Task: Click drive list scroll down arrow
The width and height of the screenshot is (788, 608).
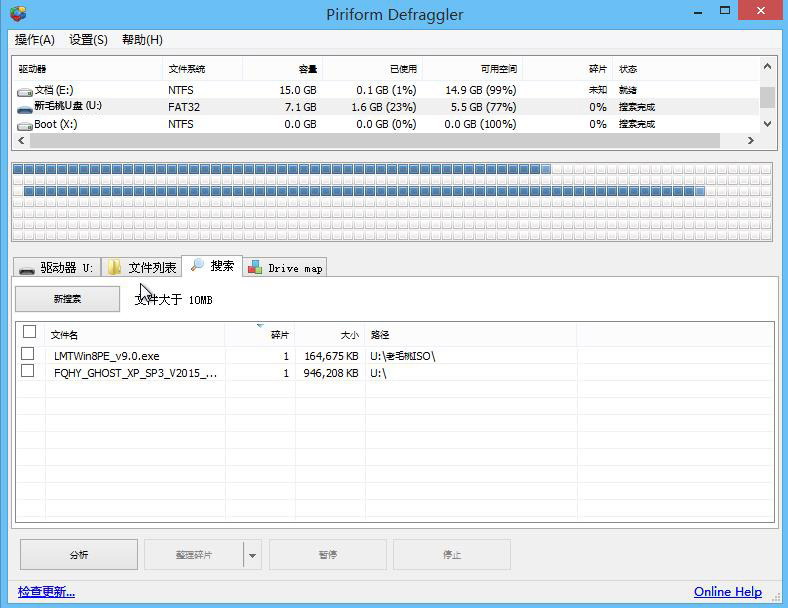Action: (x=767, y=124)
